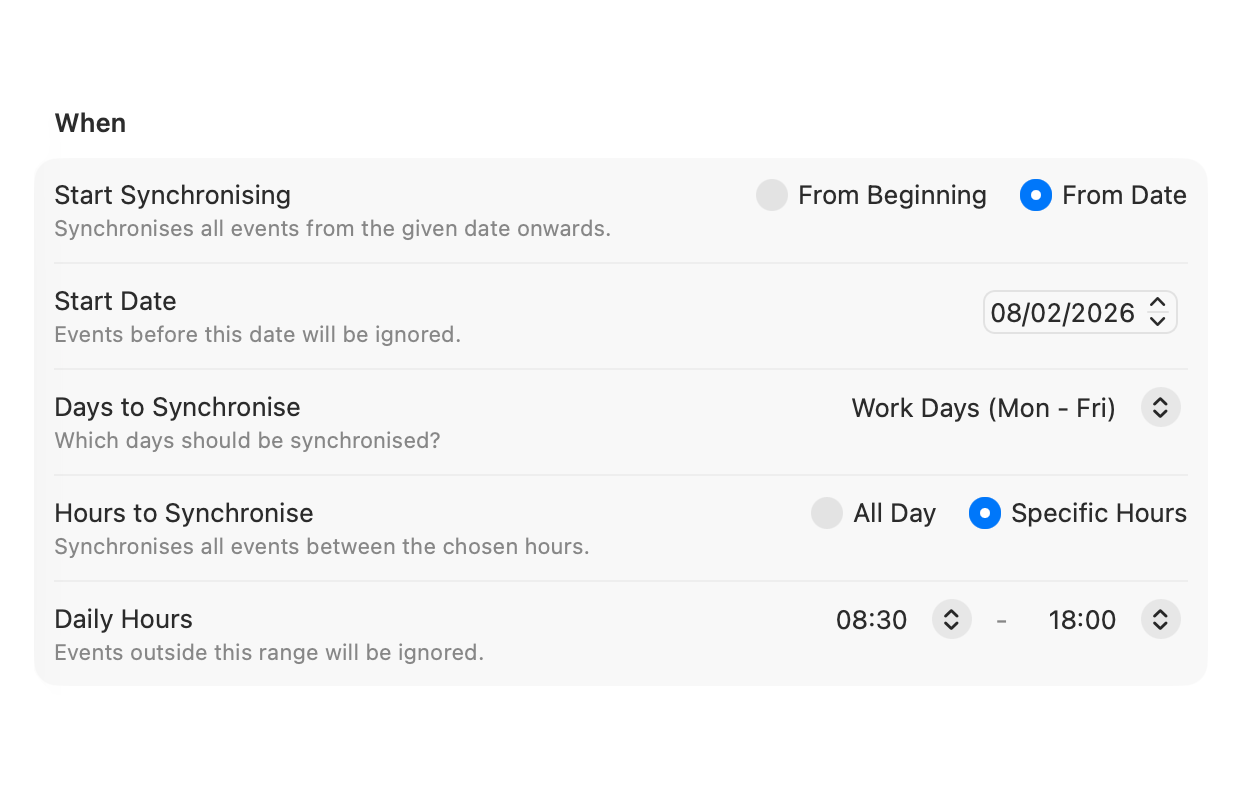Click the up arrow on the Start Date stepper
Viewport: 1239px width, 805px height.
[1157, 305]
